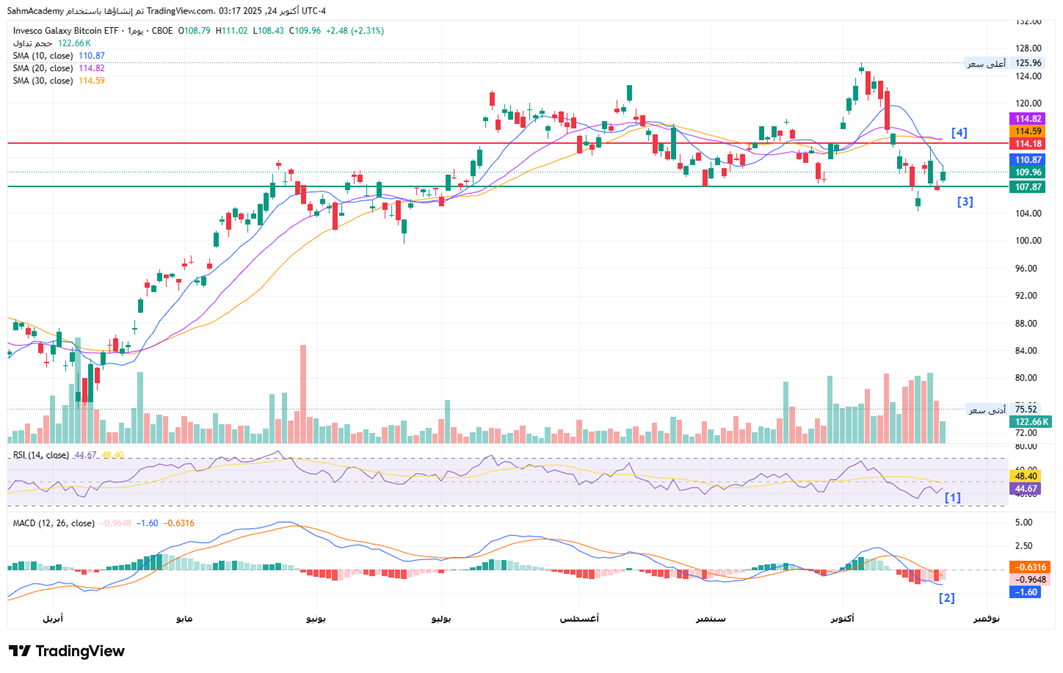Click the purple 114.82 SMA price tag
1063x673 pixels.
[x=1028, y=119]
